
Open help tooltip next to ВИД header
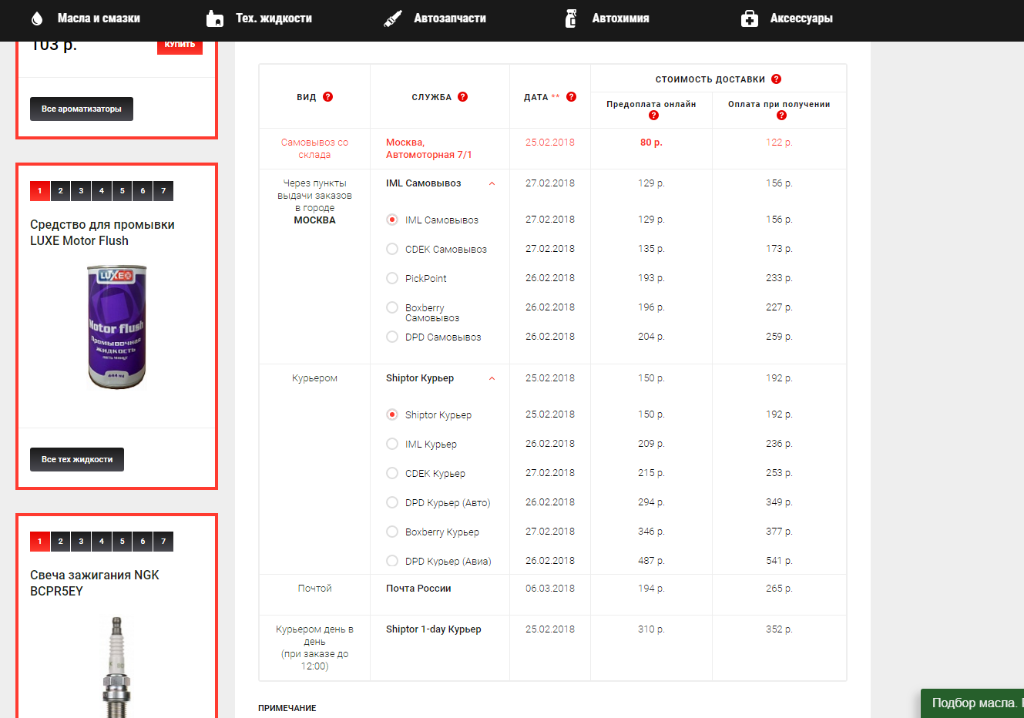328,97
